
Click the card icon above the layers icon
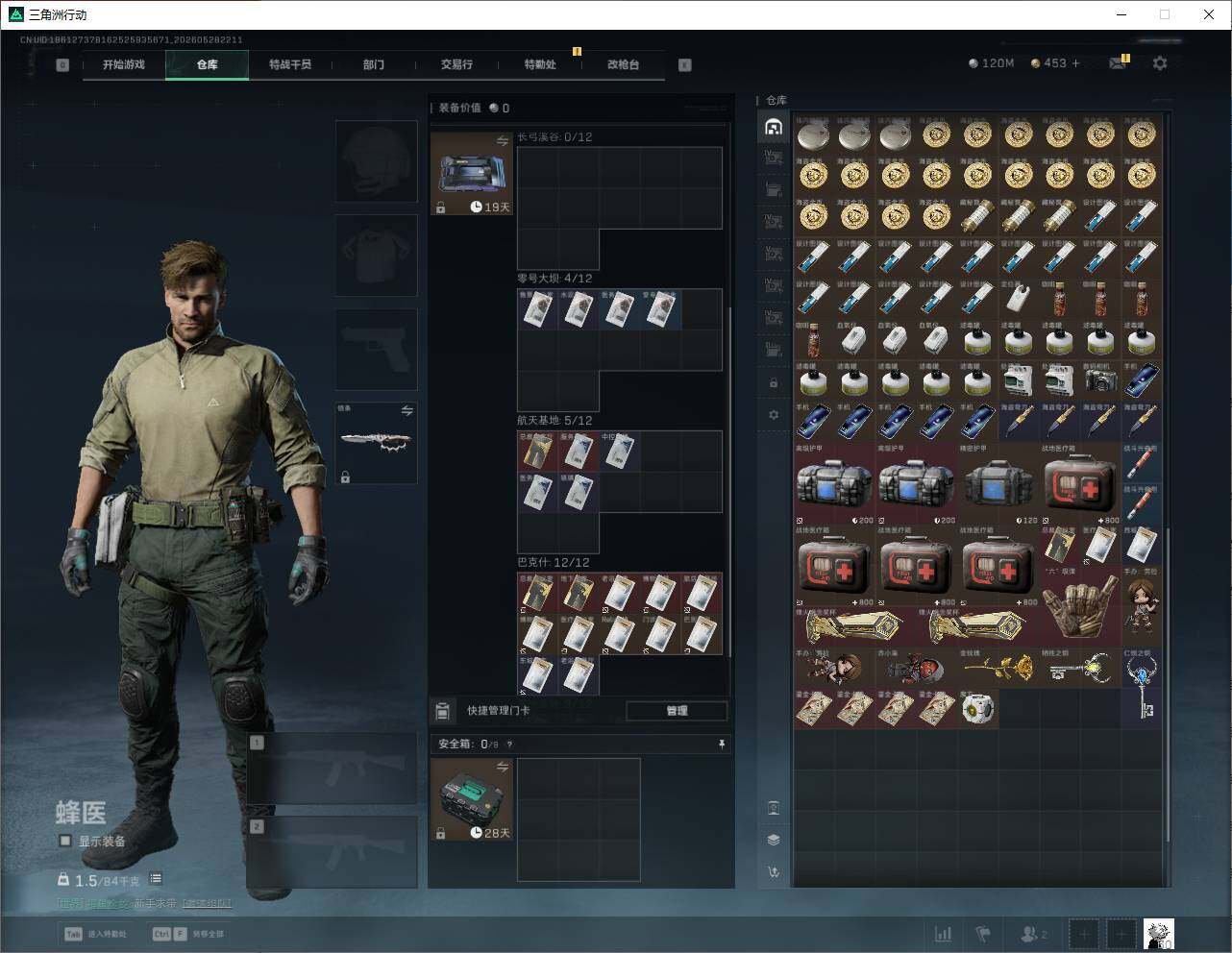tap(774, 807)
